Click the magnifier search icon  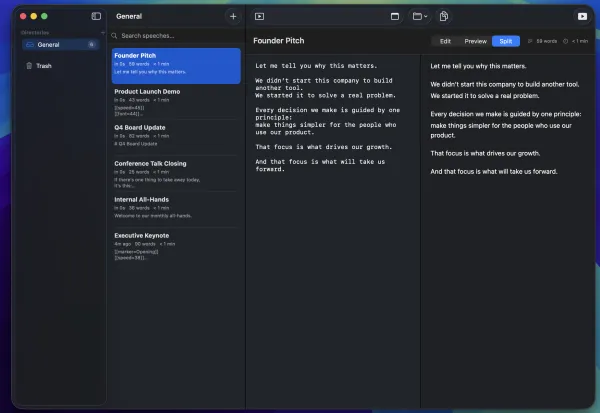point(114,36)
